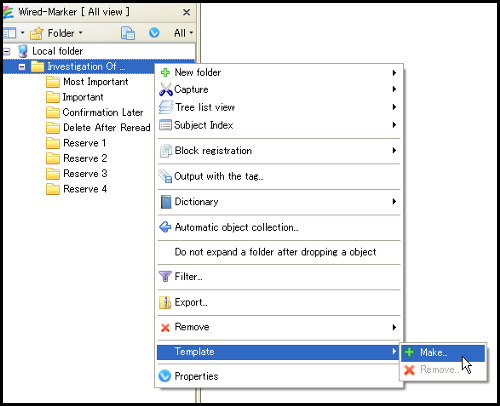This screenshot has height=406, width=500.
Task: Collapse the Investigation Of folder tree node
Action: [x=22, y=67]
